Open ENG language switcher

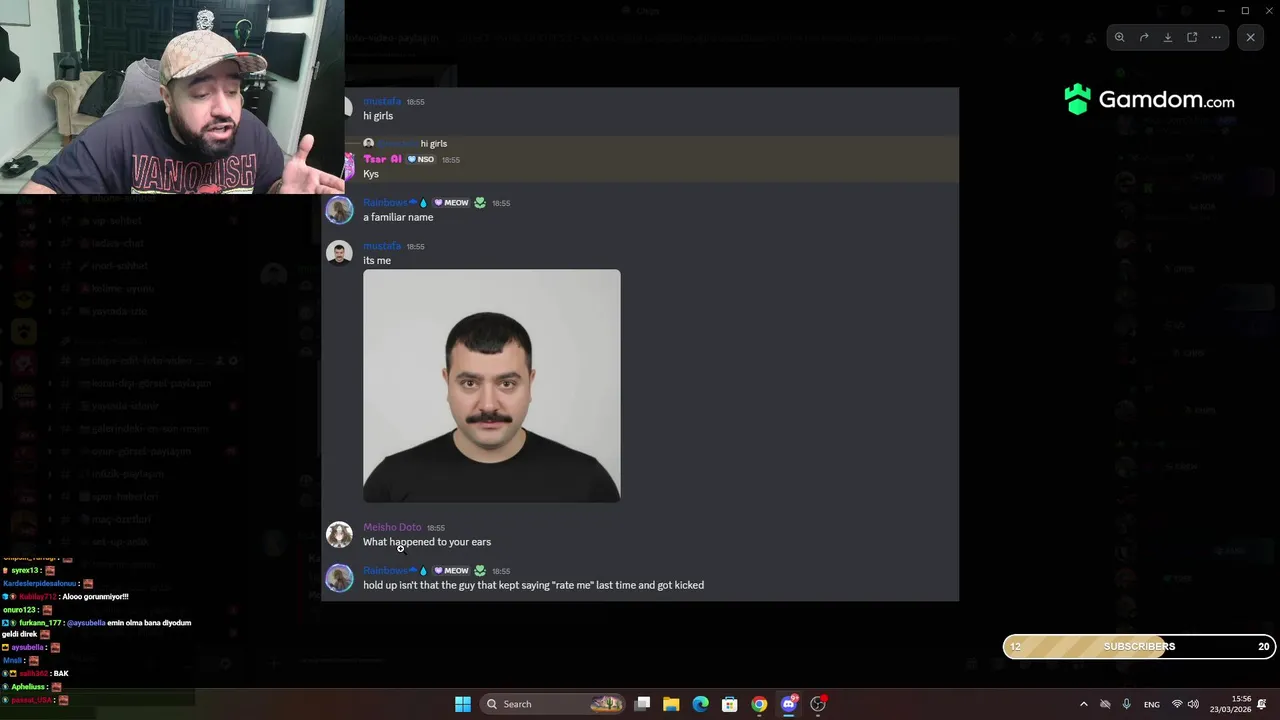coord(1152,704)
